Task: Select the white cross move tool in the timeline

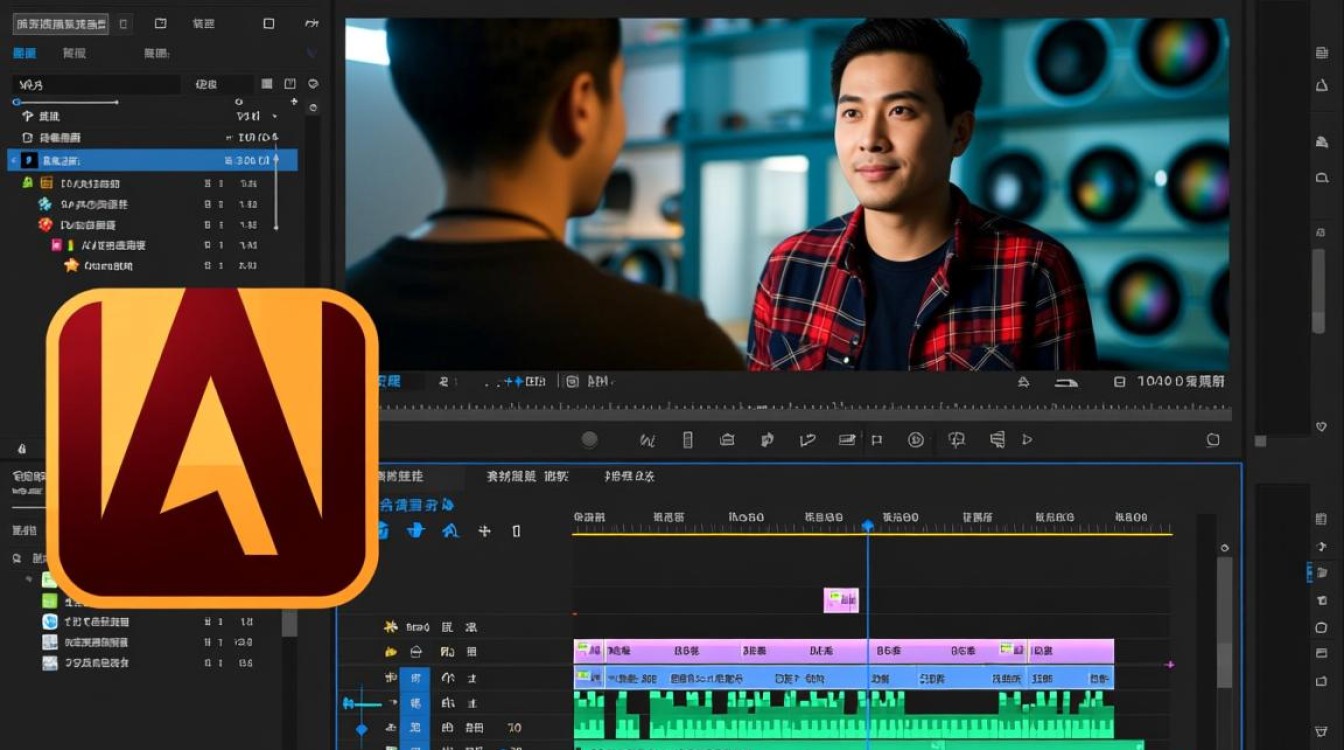Action: point(484,531)
